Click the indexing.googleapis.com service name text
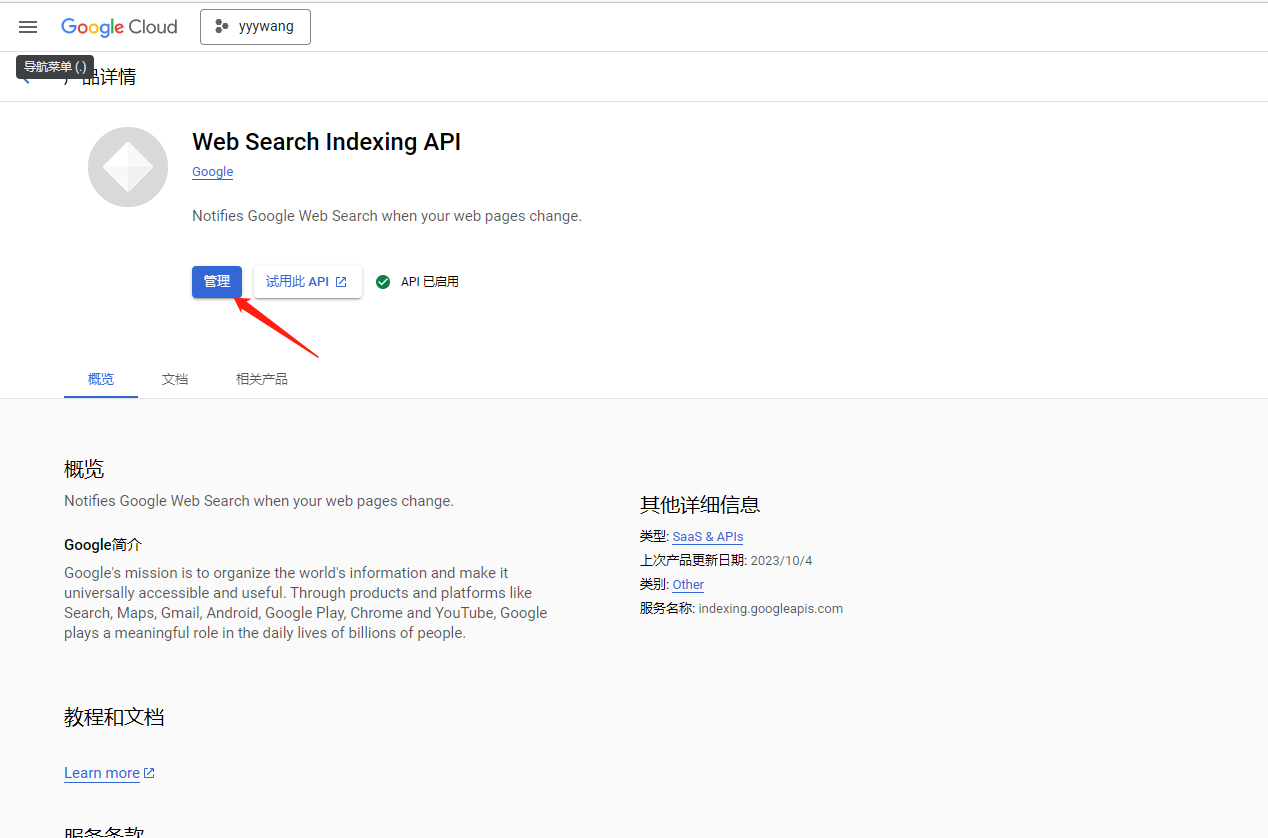This screenshot has width=1268, height=838. (770, 609)
